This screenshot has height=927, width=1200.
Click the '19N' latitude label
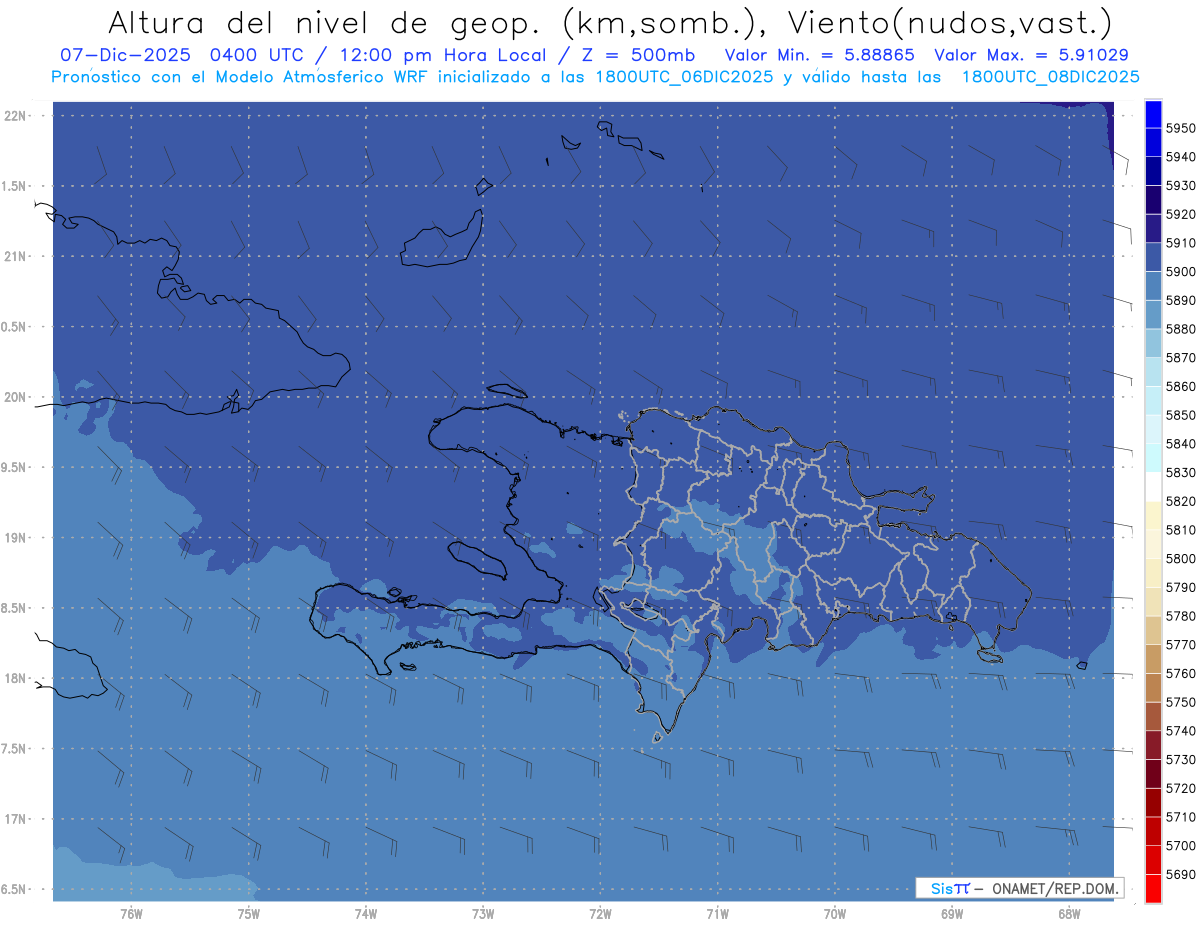click(15, 538)
